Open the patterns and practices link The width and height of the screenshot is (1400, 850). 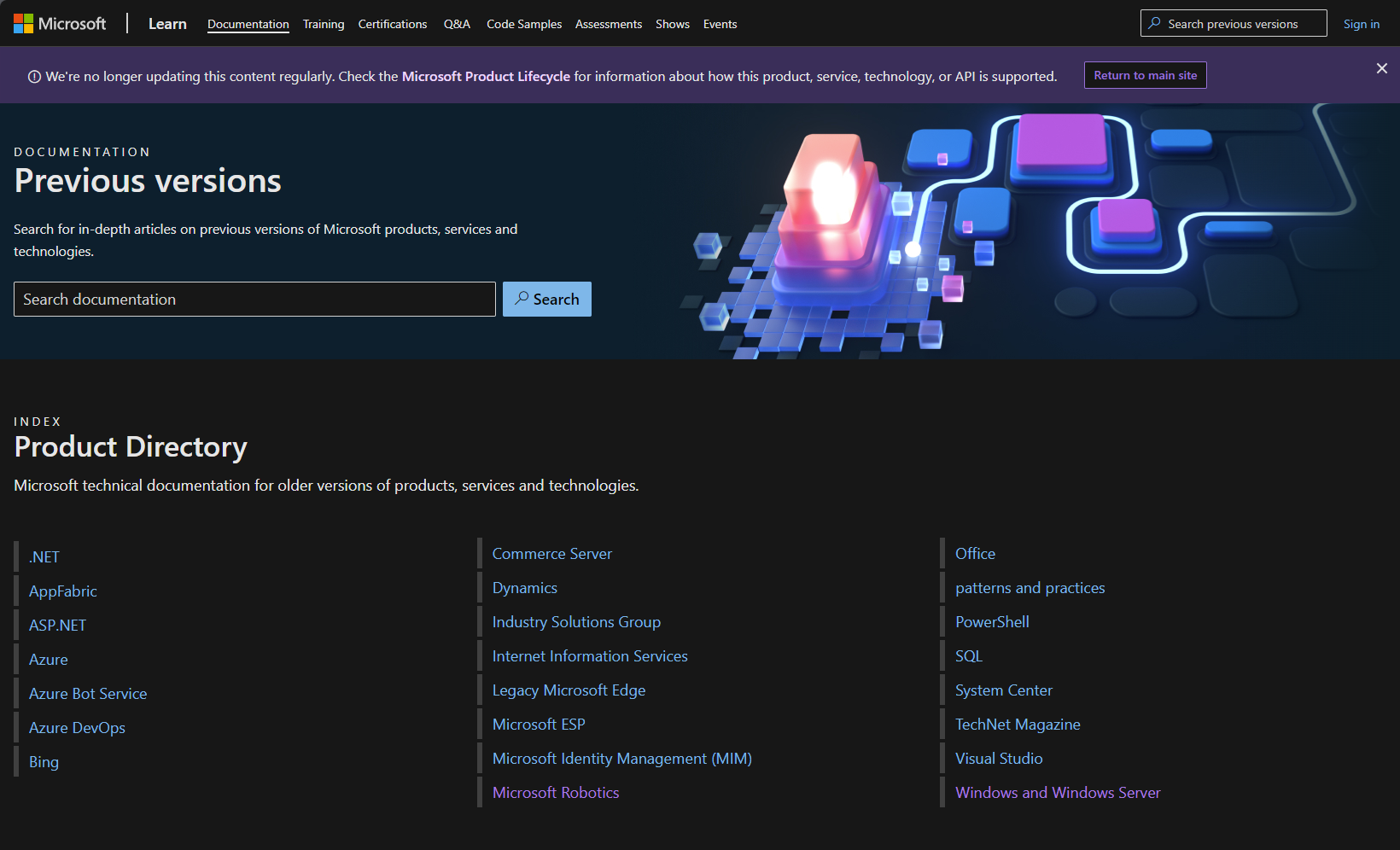(x=1030, y=588)
